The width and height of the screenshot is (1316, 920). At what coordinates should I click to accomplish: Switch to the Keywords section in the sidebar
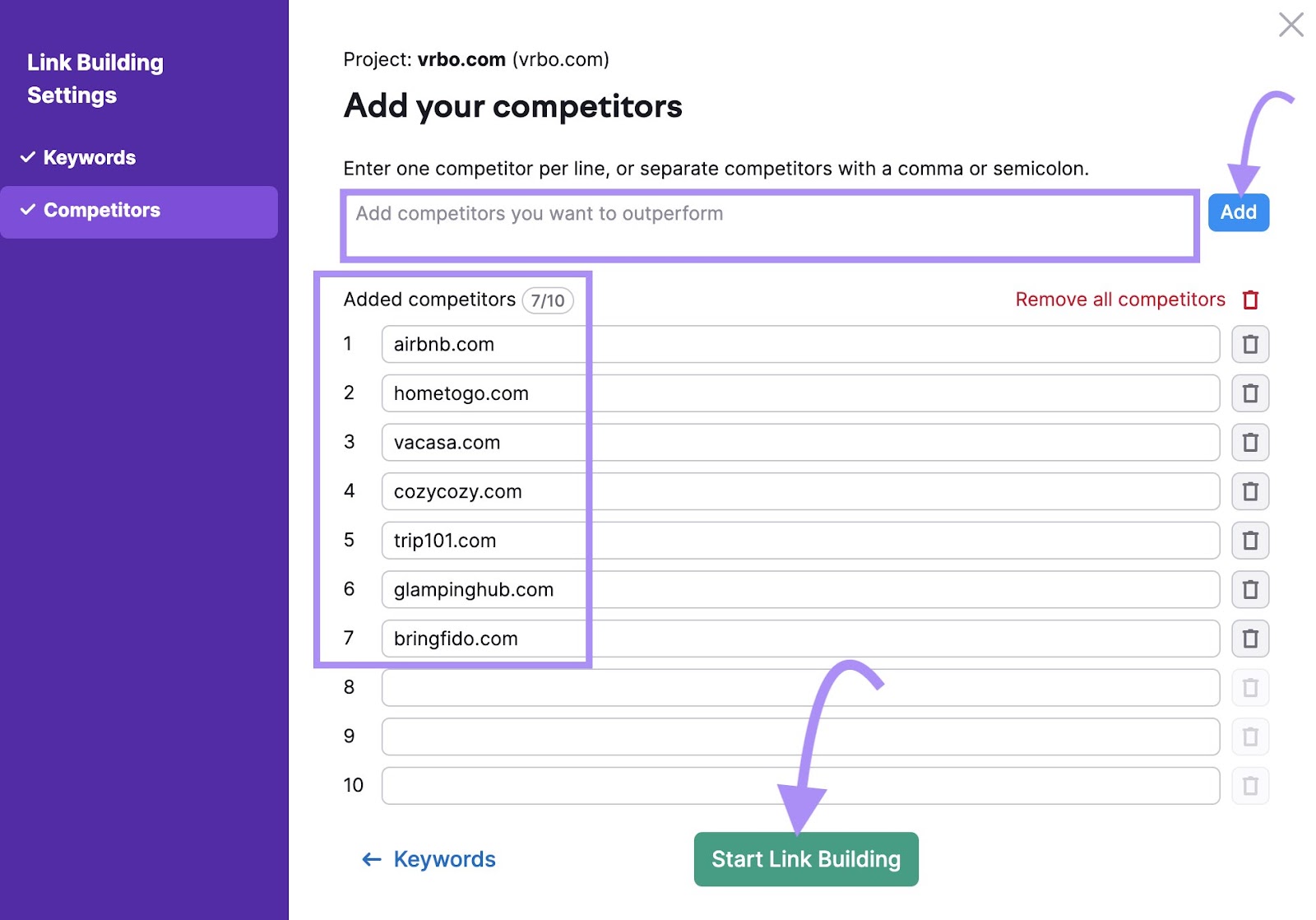[x=89, y=157]
